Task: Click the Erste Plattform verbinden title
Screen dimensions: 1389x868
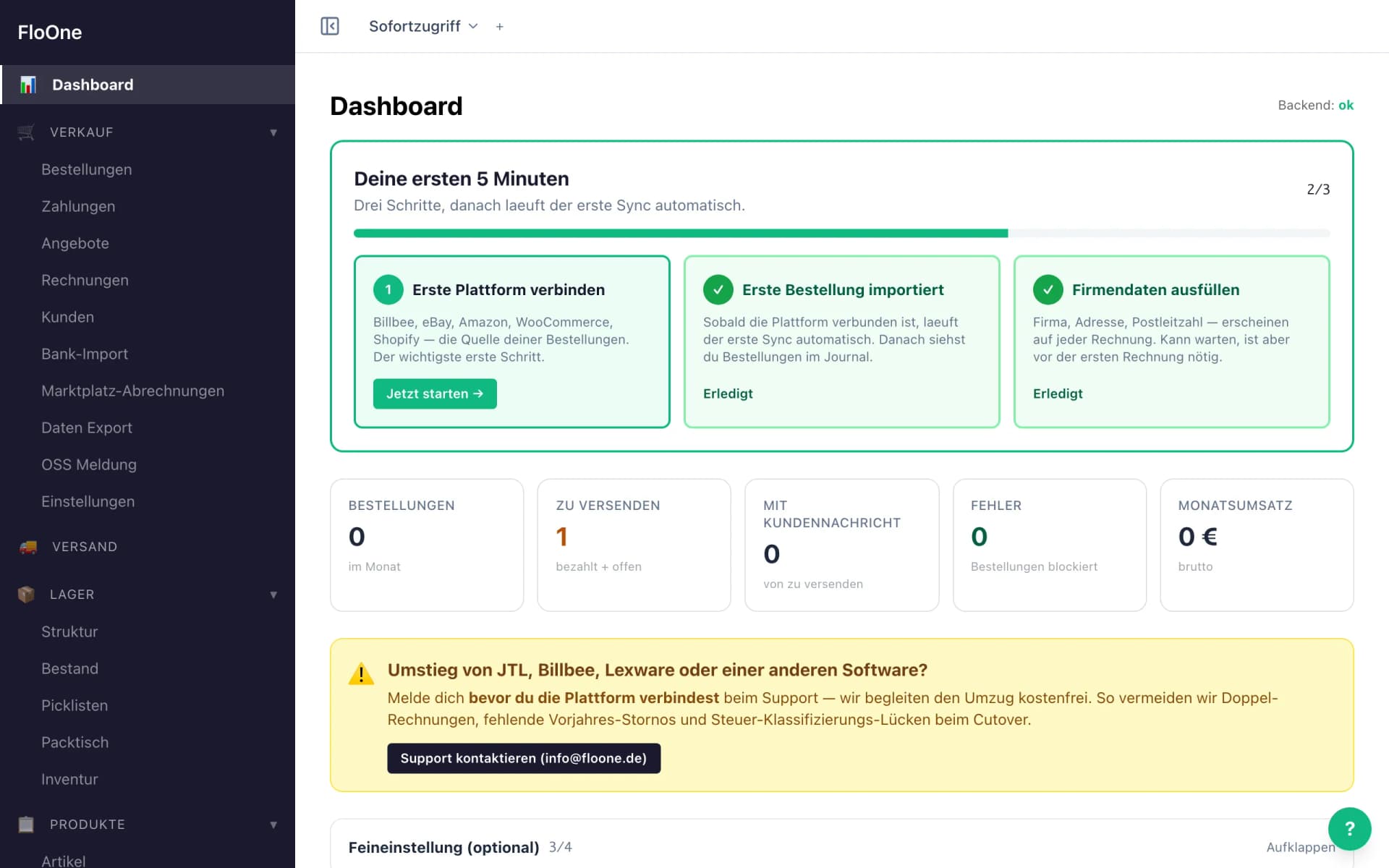Action: (x=509, y=290)
